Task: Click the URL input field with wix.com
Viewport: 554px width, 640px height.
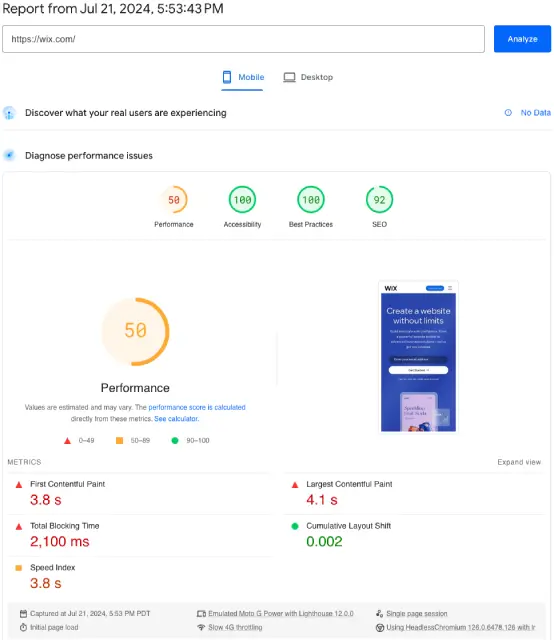Action: click(x=243, y=39)
